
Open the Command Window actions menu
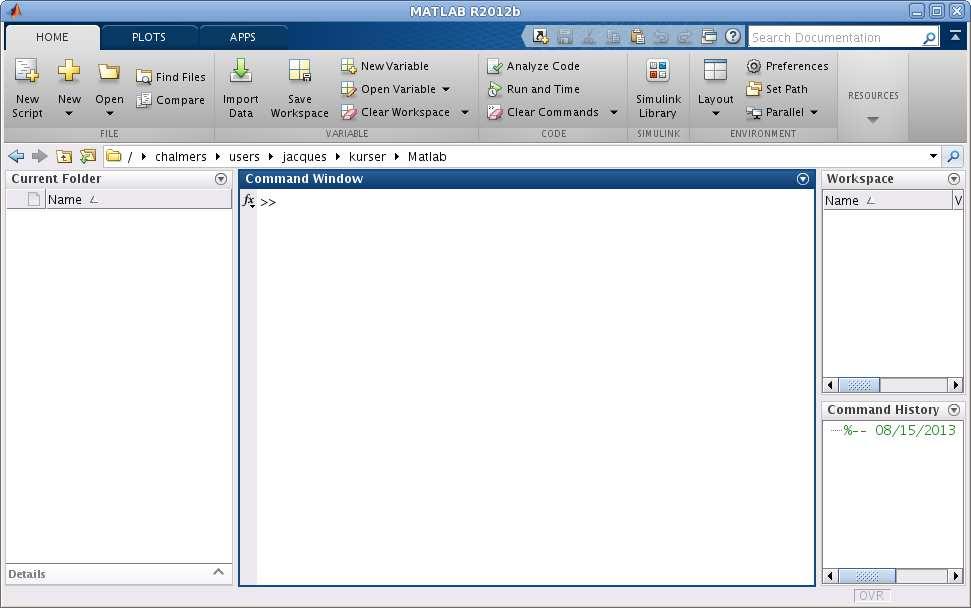point(803,179)
